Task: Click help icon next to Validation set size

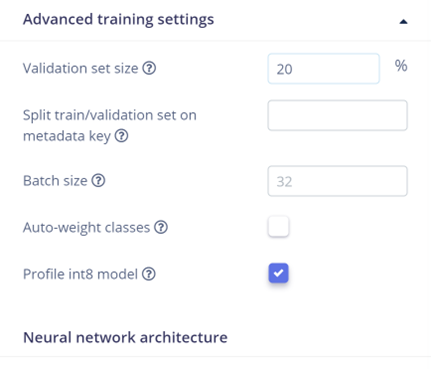Action: coord(149,68)
